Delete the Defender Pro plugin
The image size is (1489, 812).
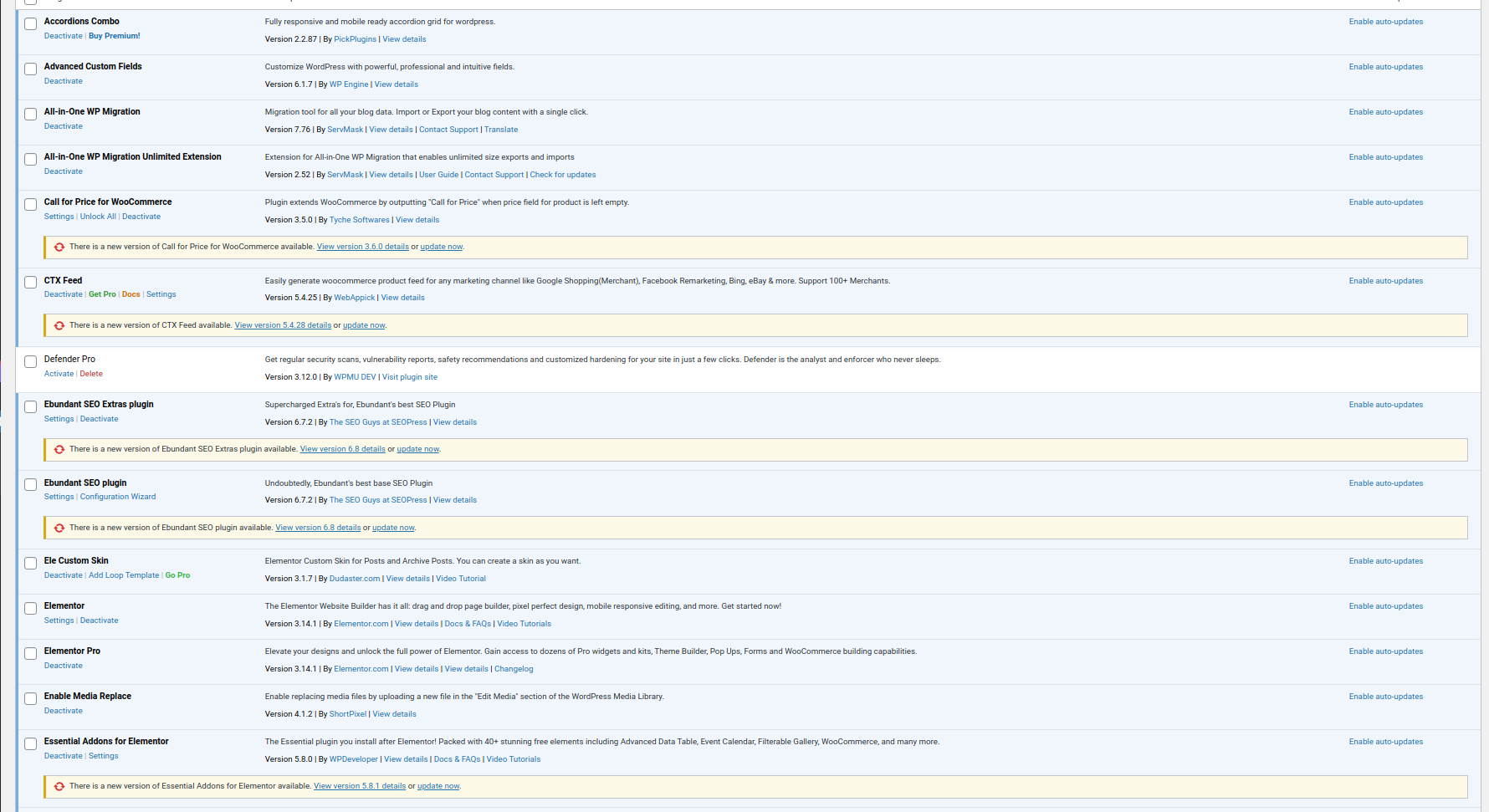click(x=91, y=374)
